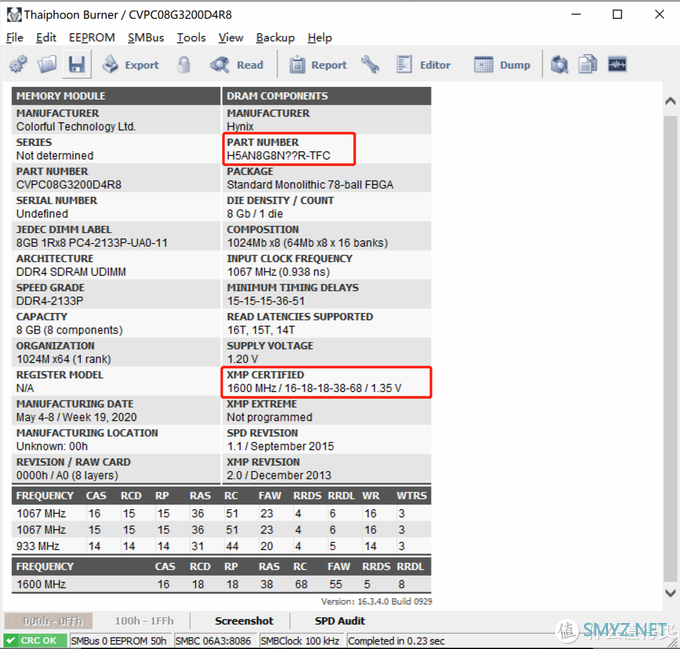Click the Completed in 0.23 sec status
Screen dimensions: 680x649
396,641
